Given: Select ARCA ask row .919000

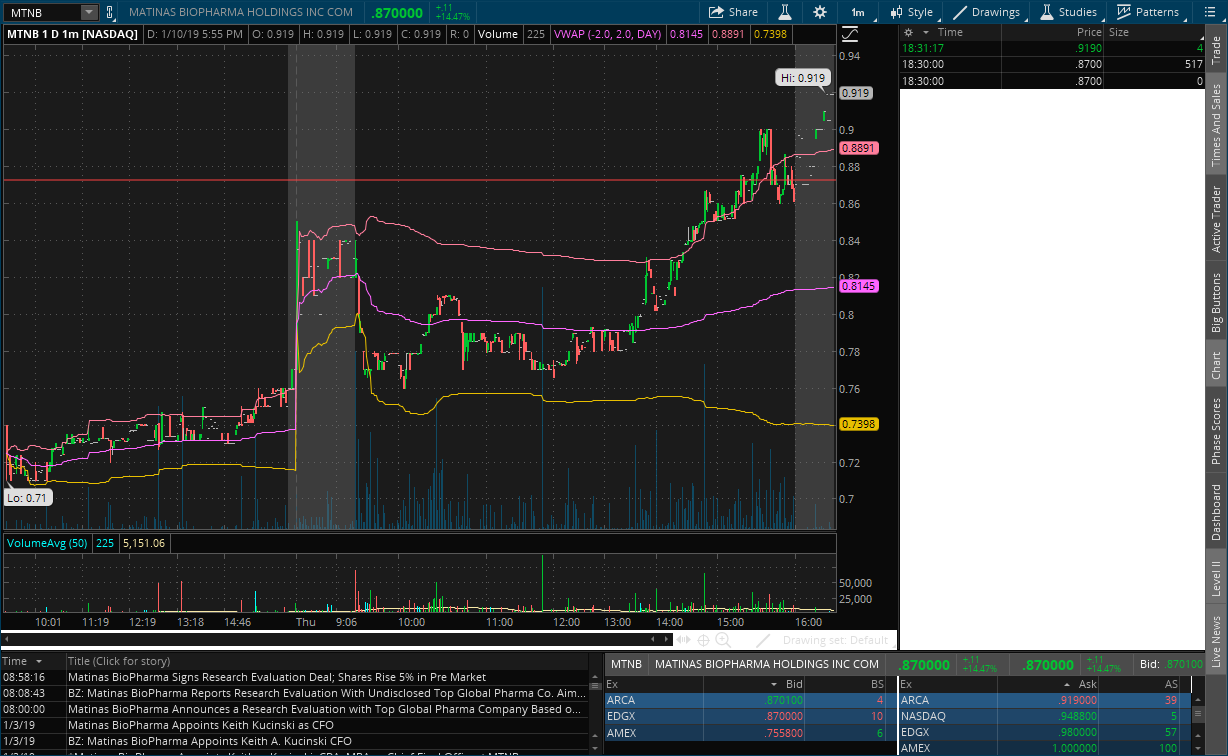Looking at the screenshot, I should click(1045, 700).
